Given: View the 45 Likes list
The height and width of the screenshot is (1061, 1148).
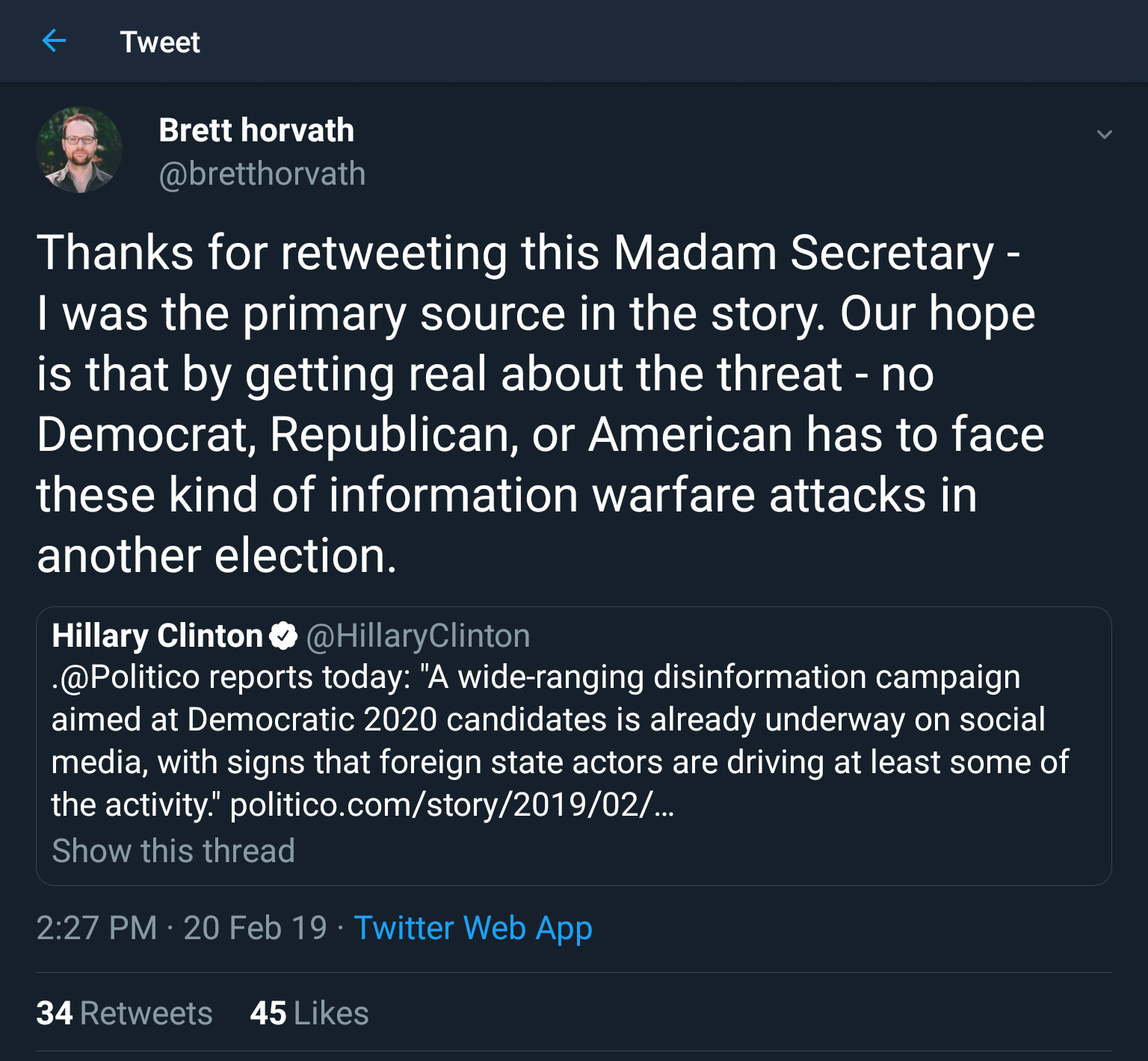Looking at the screenshot, I should pyautogui.click(x=309, y=1013).
